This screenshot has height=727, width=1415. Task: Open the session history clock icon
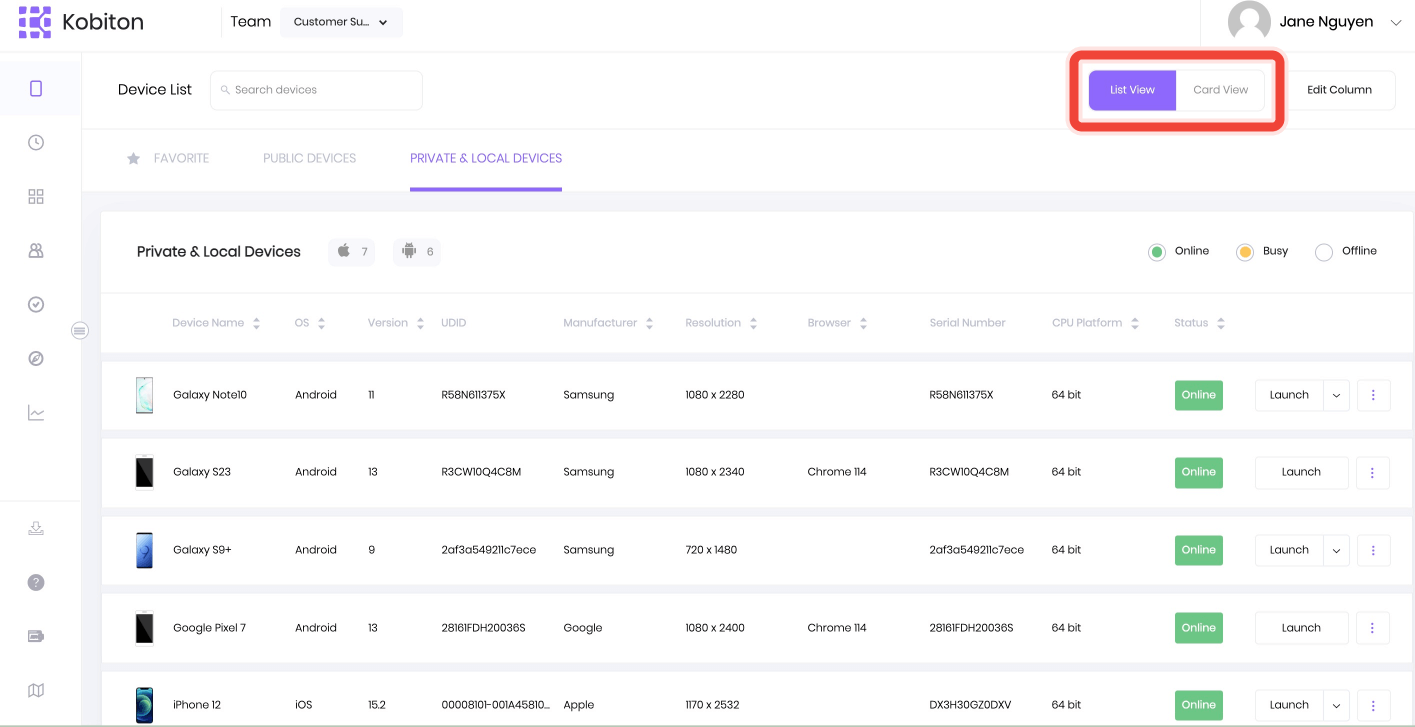point(36,143)
